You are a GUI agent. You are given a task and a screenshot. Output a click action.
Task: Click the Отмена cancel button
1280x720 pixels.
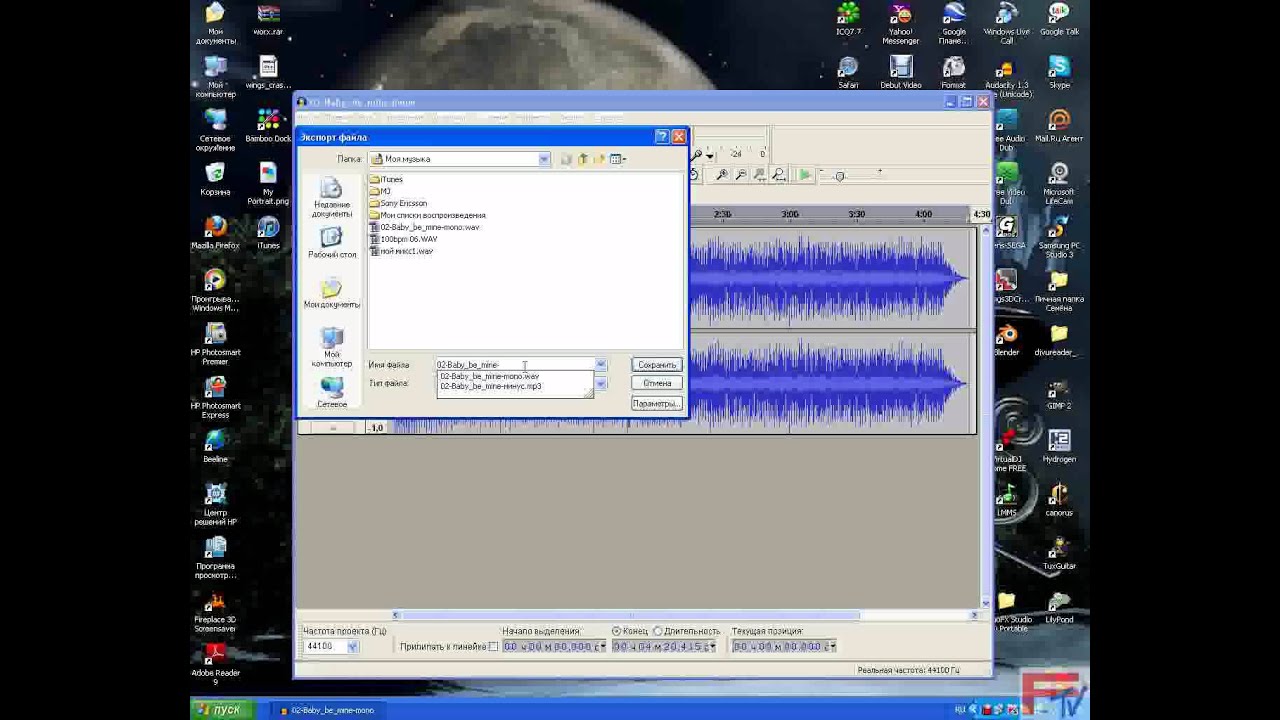657,384
